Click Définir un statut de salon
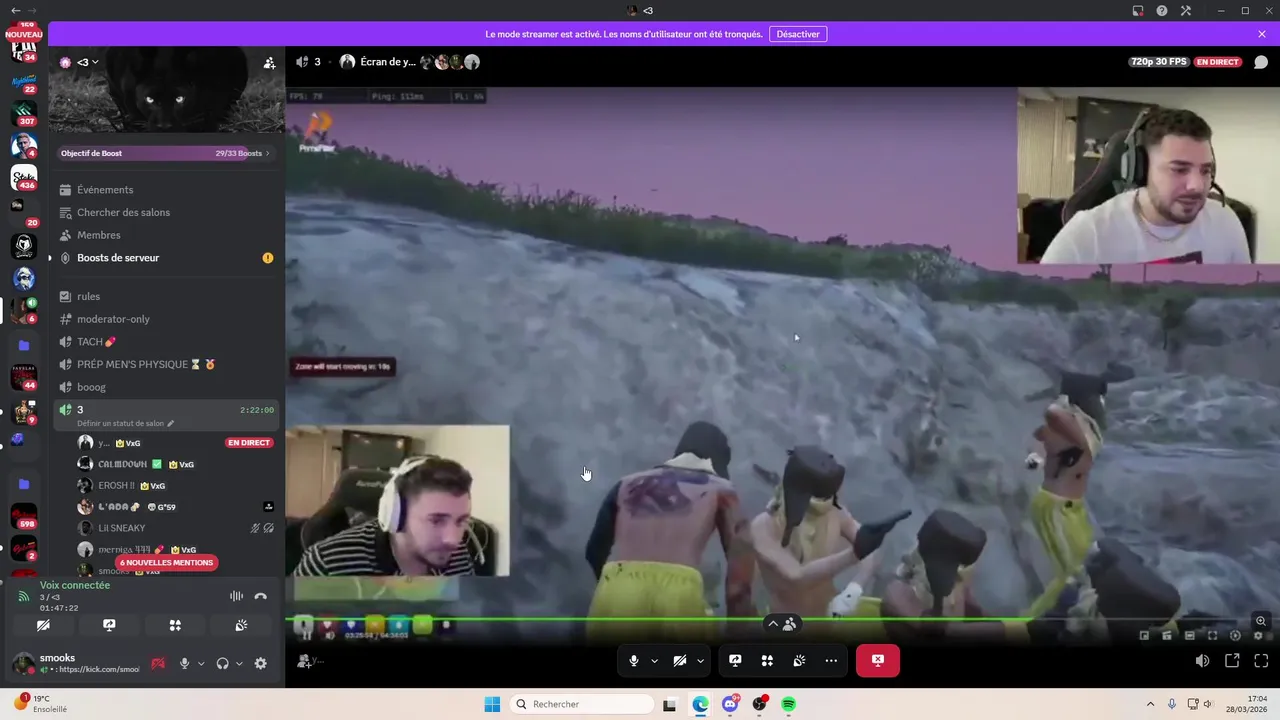Screen dimensions: 1280x720 coord(125,423)
